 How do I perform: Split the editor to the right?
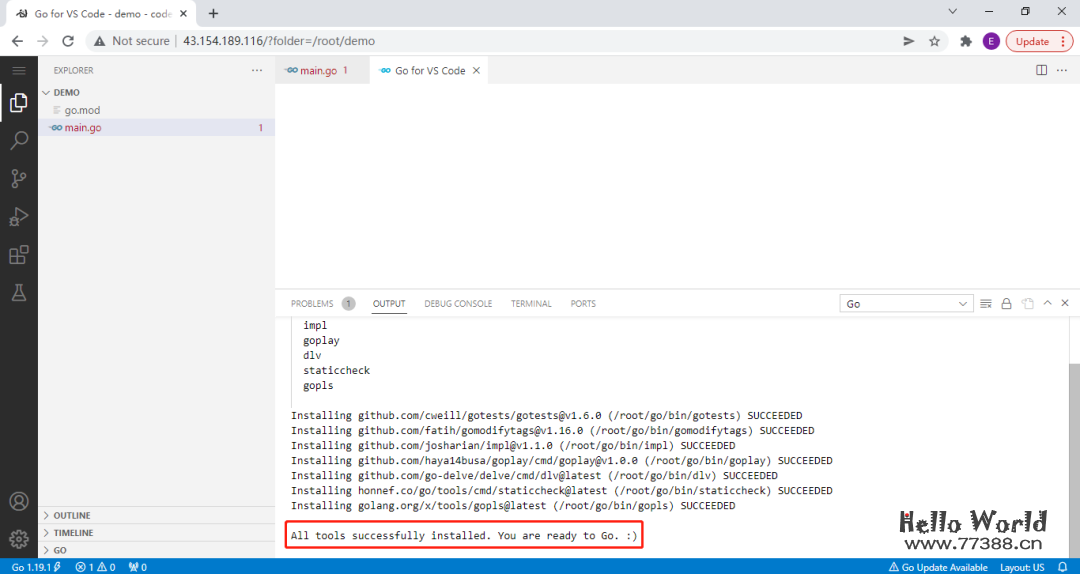point(1041,70)
